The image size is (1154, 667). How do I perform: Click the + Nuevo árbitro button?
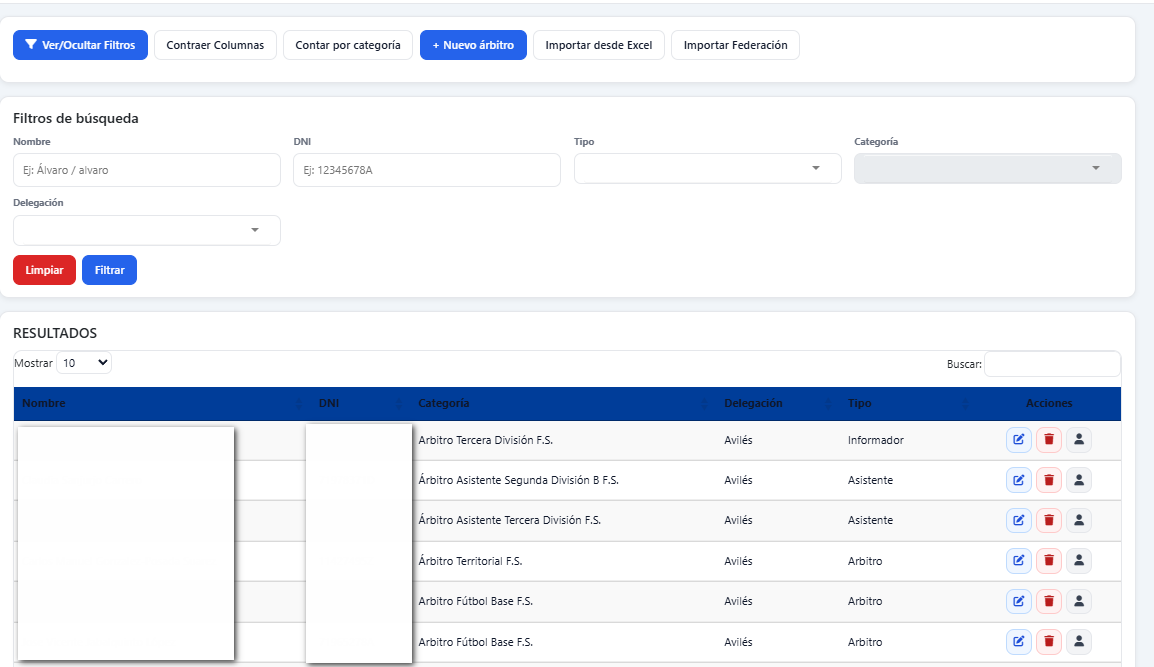click(x=473, y=45)
